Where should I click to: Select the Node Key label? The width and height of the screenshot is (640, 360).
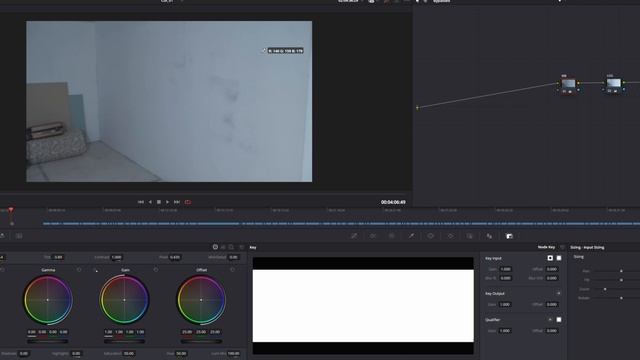(x=546, y=247)
